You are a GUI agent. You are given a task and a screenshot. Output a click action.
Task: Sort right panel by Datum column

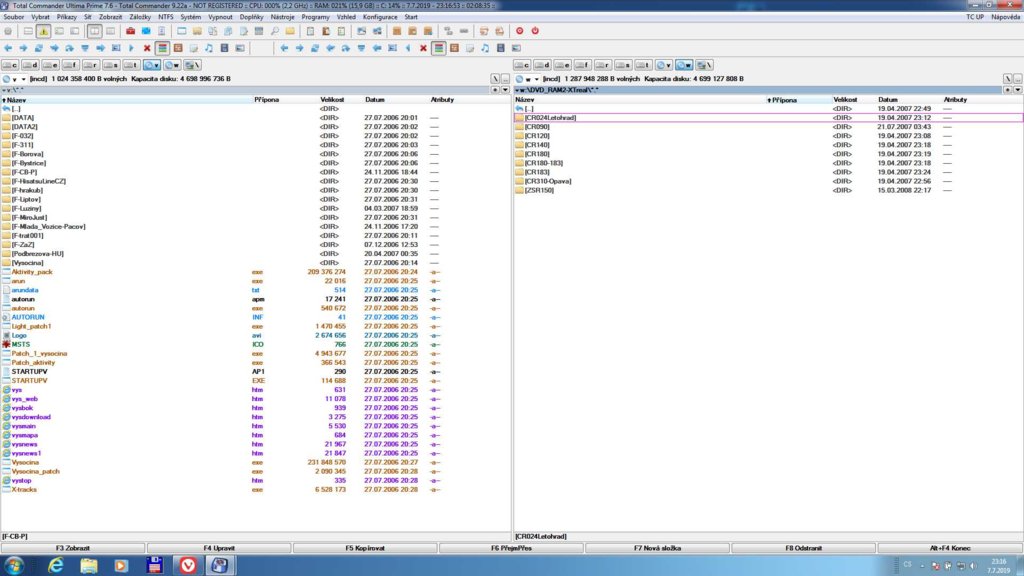tap(888, 100)
